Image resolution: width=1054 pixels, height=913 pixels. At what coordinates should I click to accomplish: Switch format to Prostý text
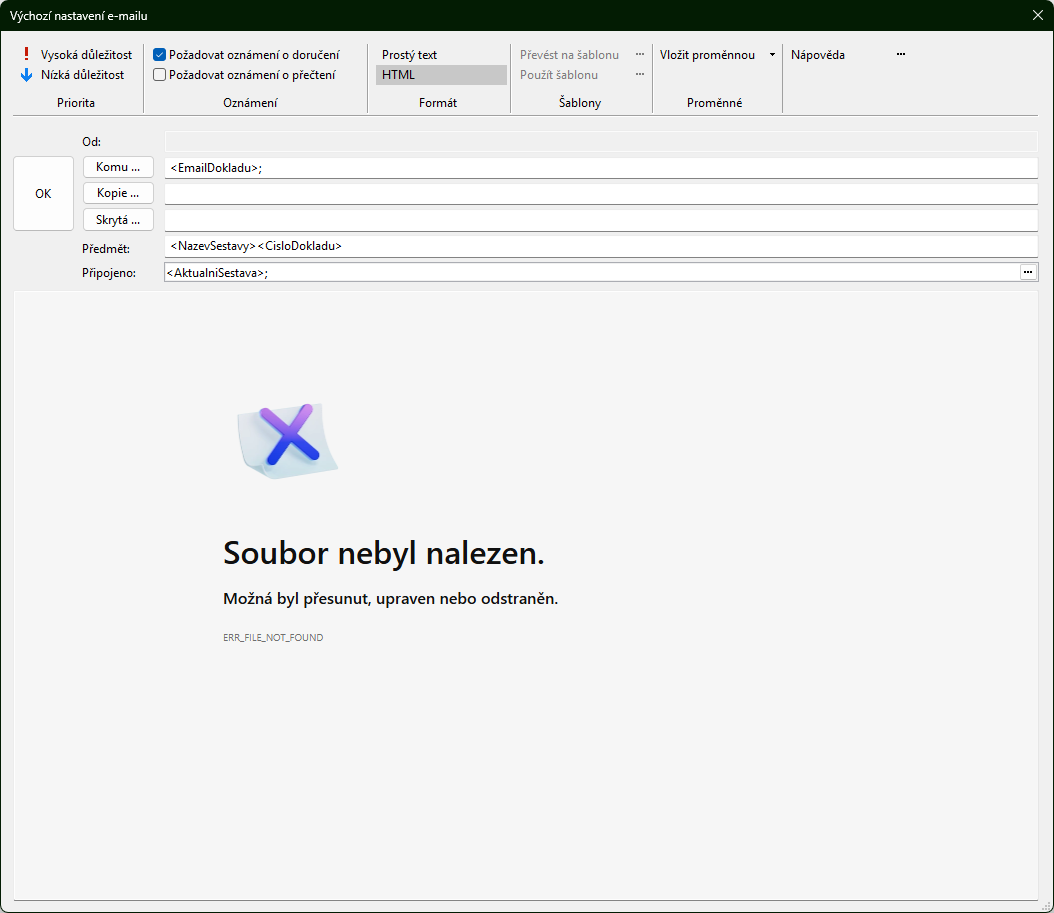[410, 55]
